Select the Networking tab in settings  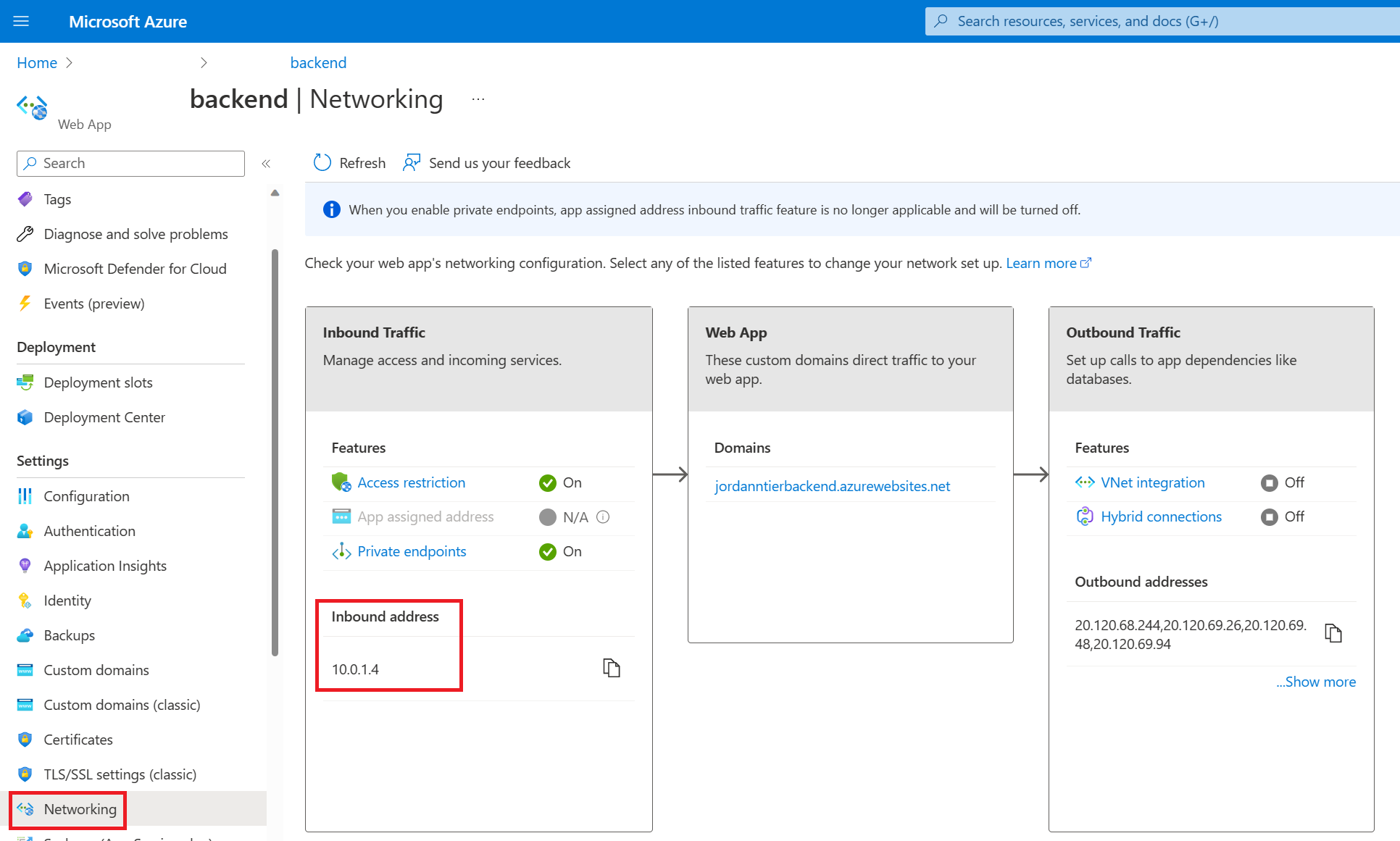point(79,808)
